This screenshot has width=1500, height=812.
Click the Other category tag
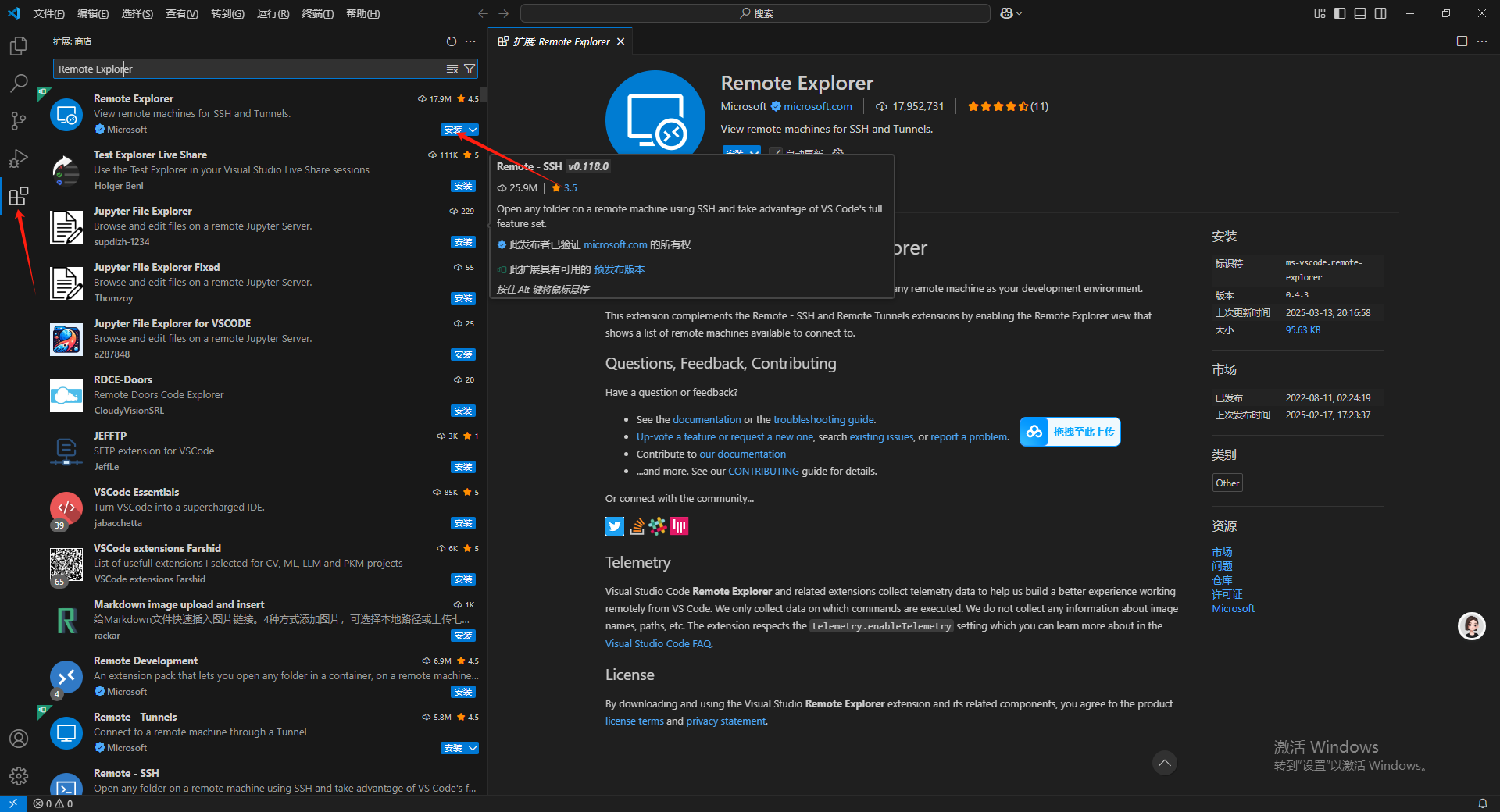click(x=1227, y=483)
